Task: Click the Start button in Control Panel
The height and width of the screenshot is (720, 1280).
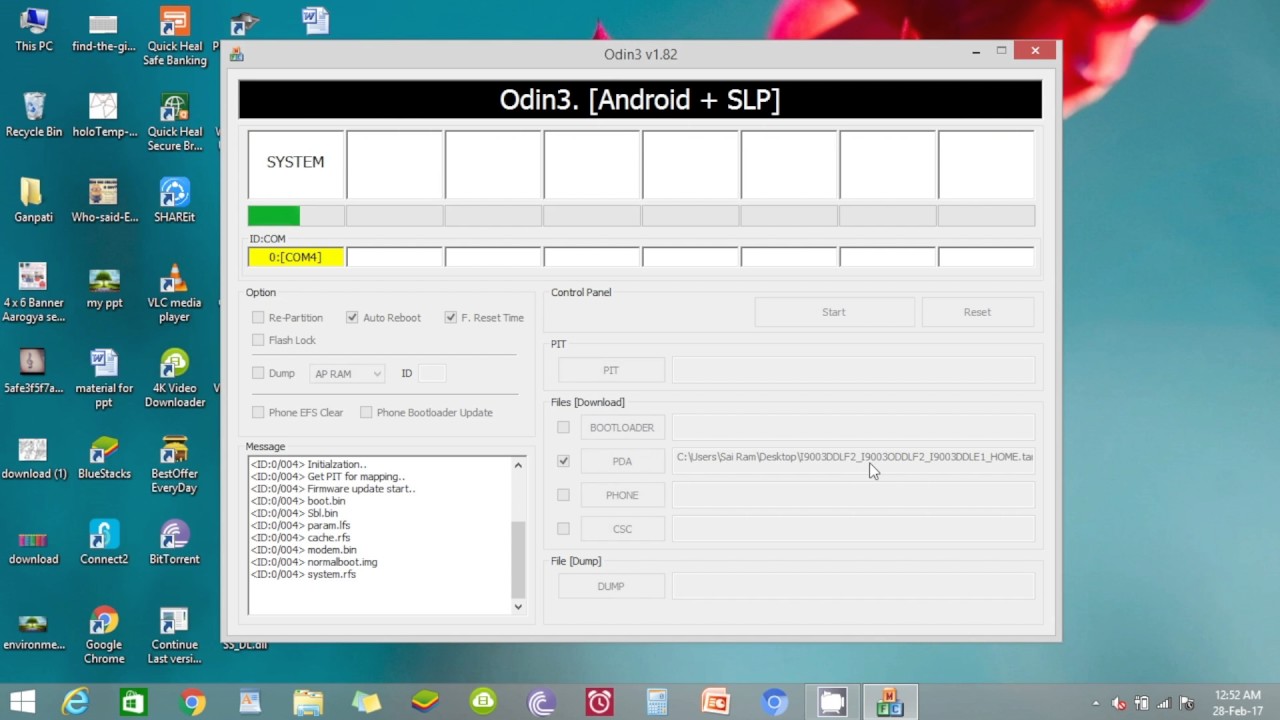Action: [834, 312]
